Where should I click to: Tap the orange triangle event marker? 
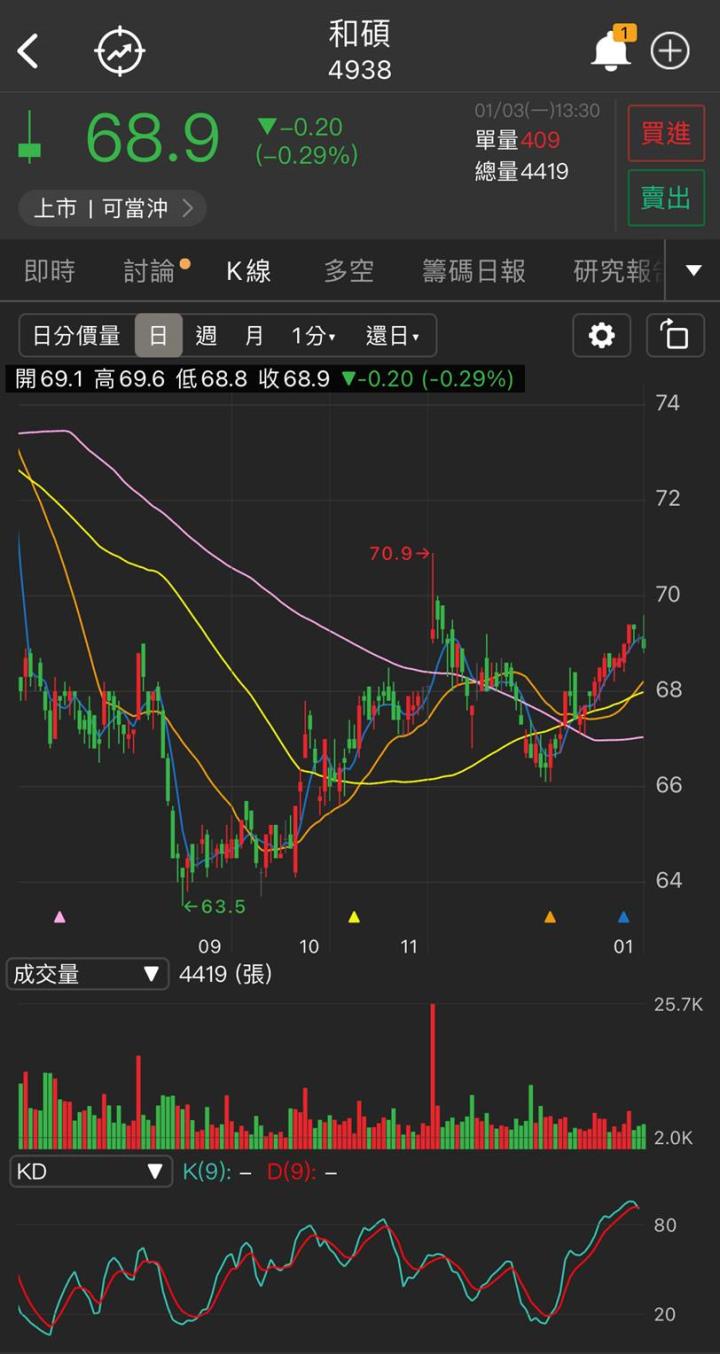549,916
